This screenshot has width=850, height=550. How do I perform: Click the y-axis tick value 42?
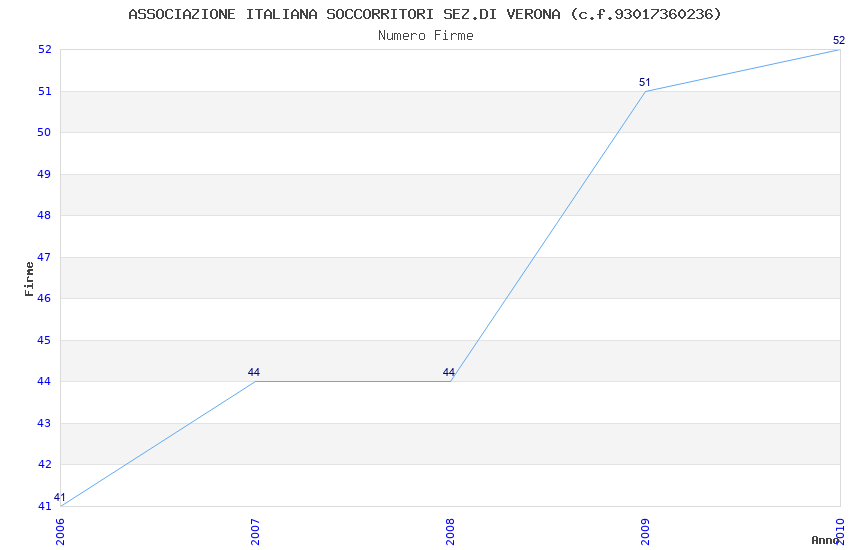click(x=44, y=464)
